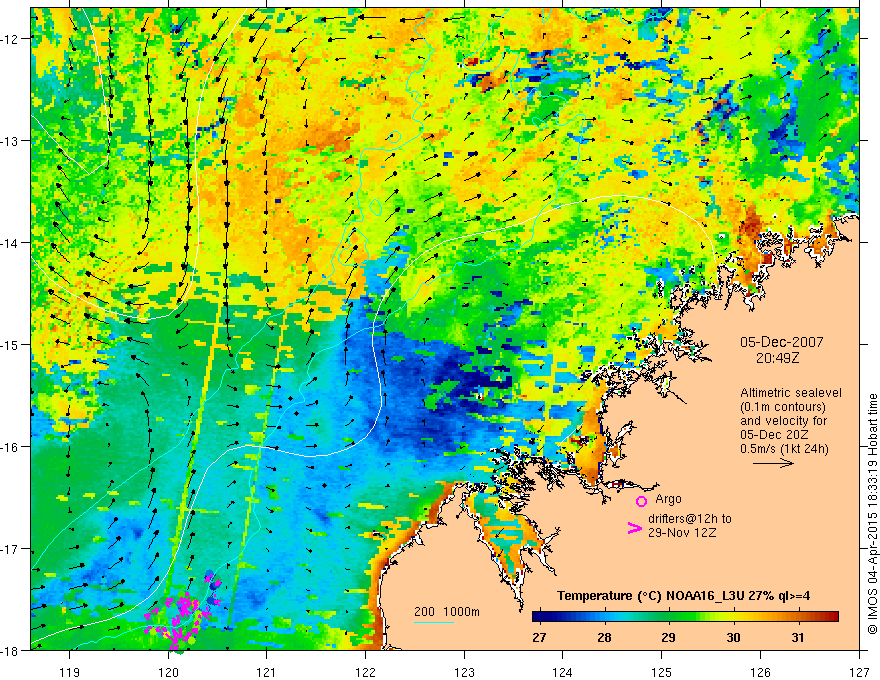The width and height of the screenshot is (880, 680).
Task: Click latitude axis label -13
Action: click(11, 141)
